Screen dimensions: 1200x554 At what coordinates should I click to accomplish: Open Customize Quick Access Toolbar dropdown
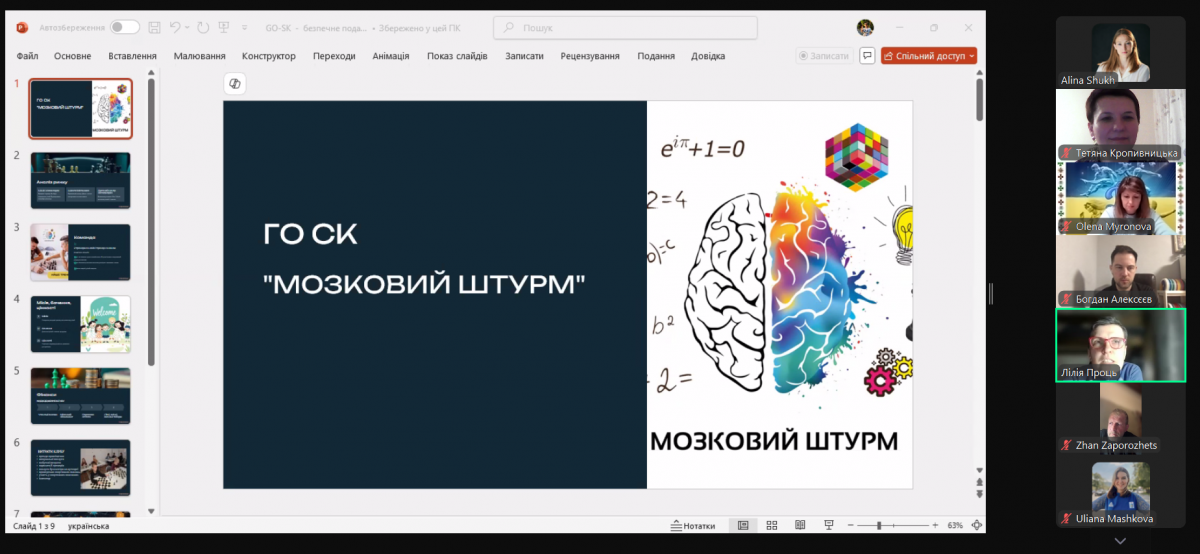point(246,27)
